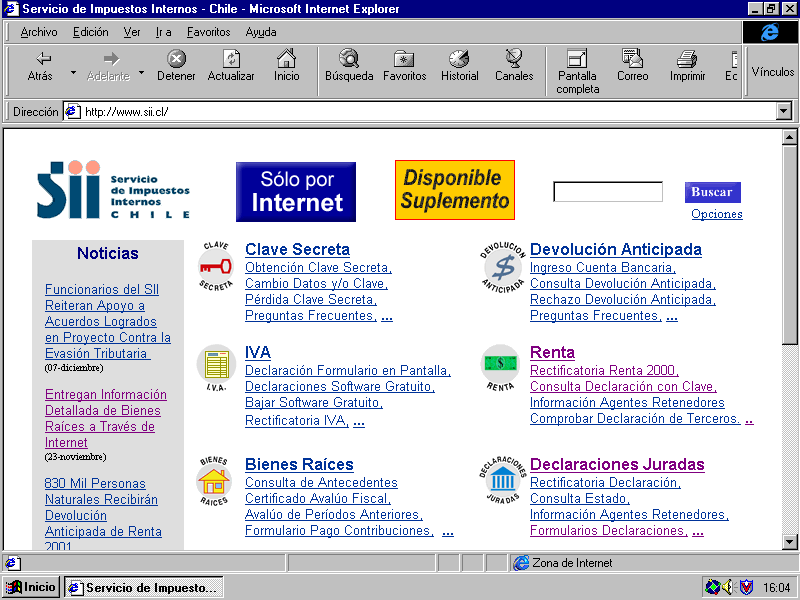Open the Atrás history dropdown arrow

coord(73,72)
